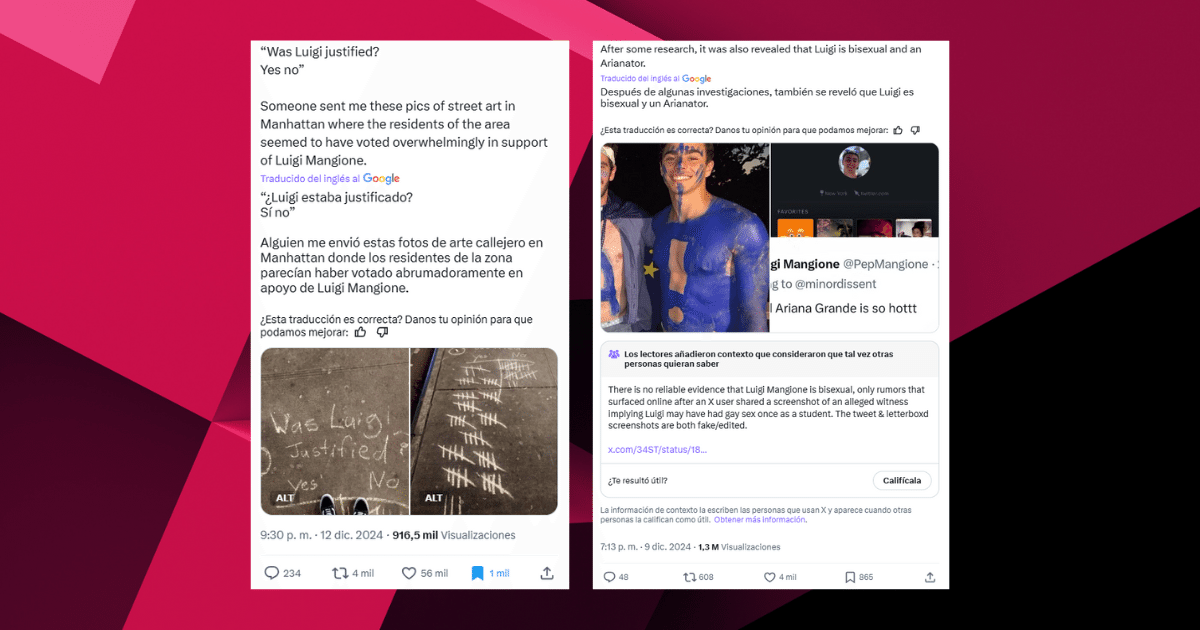Click the Calificala button
Screen dimensions: 1200x630
[902, 481]
